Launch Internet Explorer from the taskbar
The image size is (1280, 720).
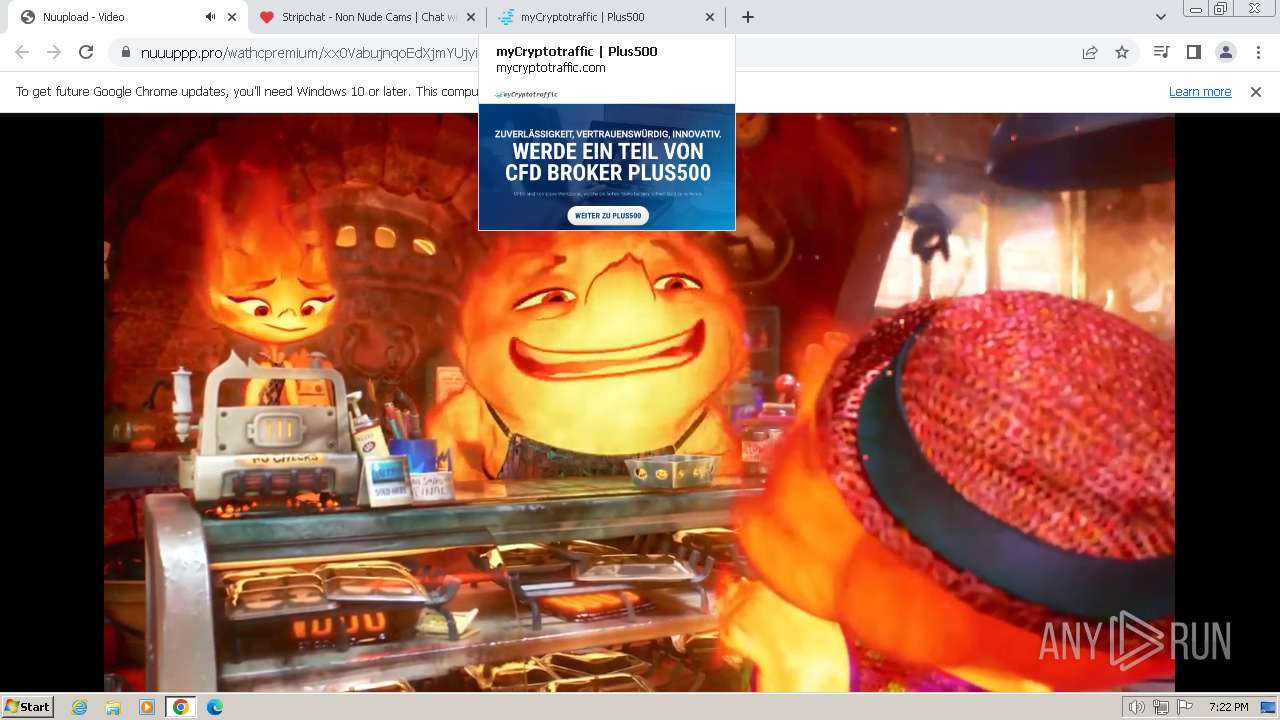coord(80,707)
